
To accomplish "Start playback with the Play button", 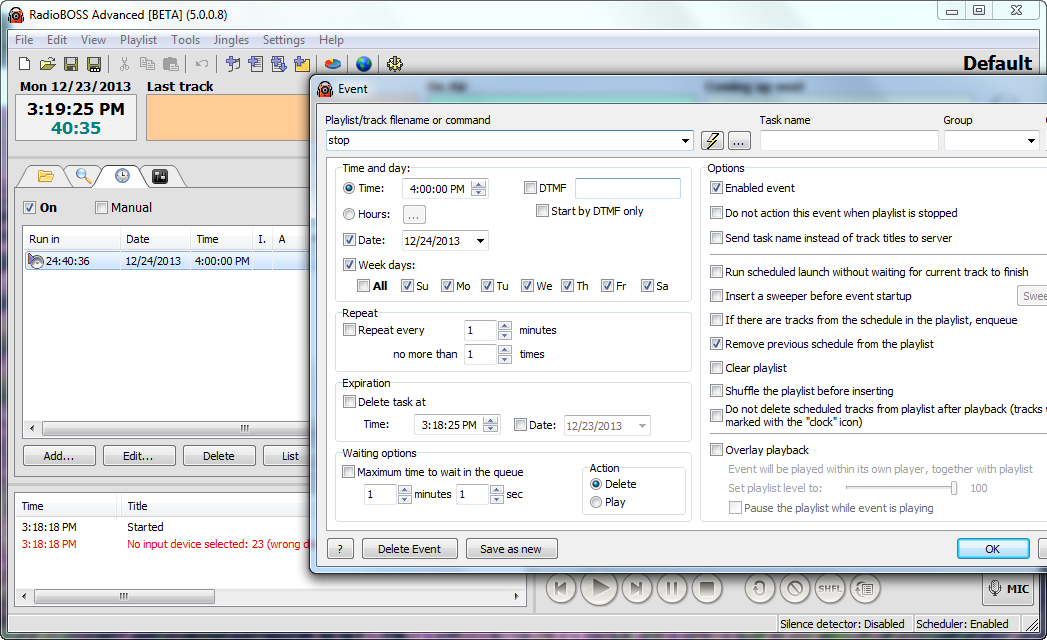I will pos(599,589).
